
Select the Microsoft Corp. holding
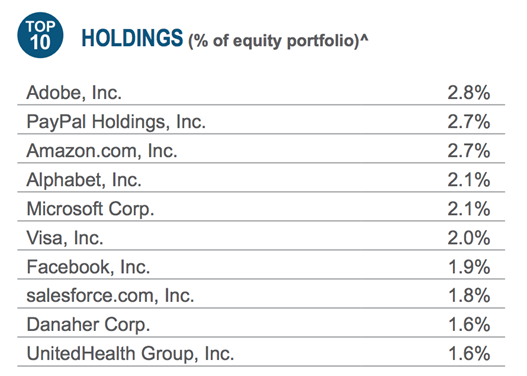point(90,209)
